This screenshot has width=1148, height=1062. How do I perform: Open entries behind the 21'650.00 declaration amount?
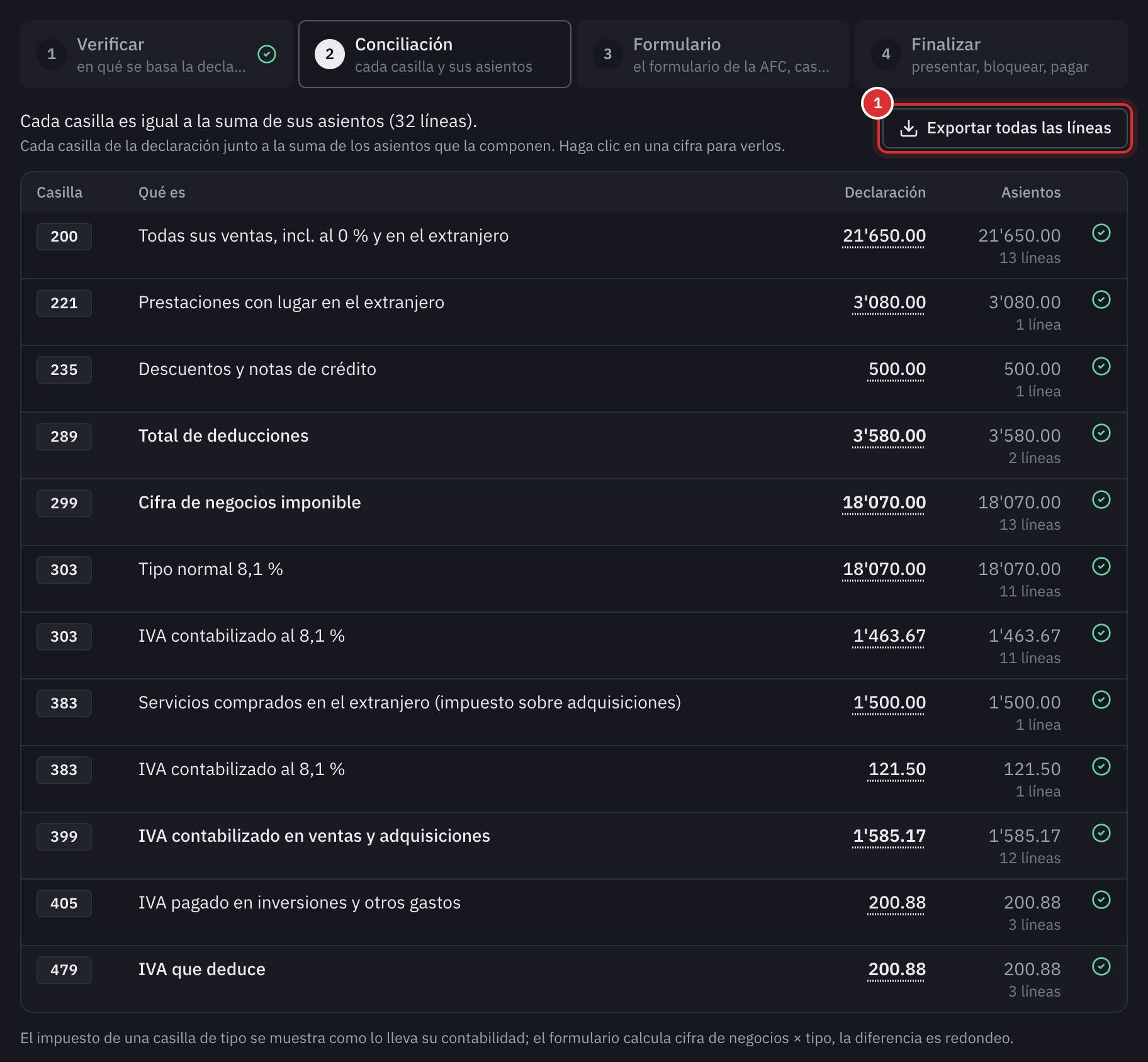click(x=884, y=236)
